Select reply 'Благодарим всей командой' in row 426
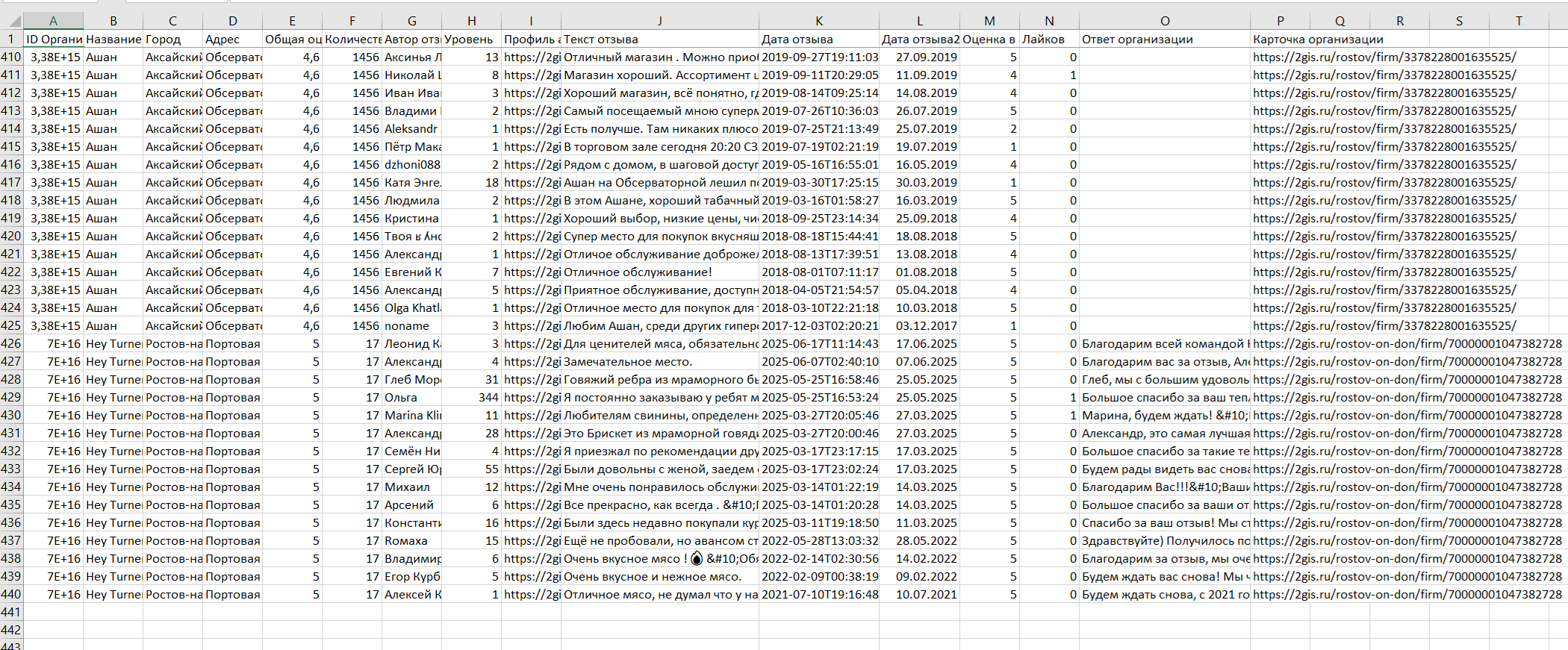 (x=1165, y=343)
